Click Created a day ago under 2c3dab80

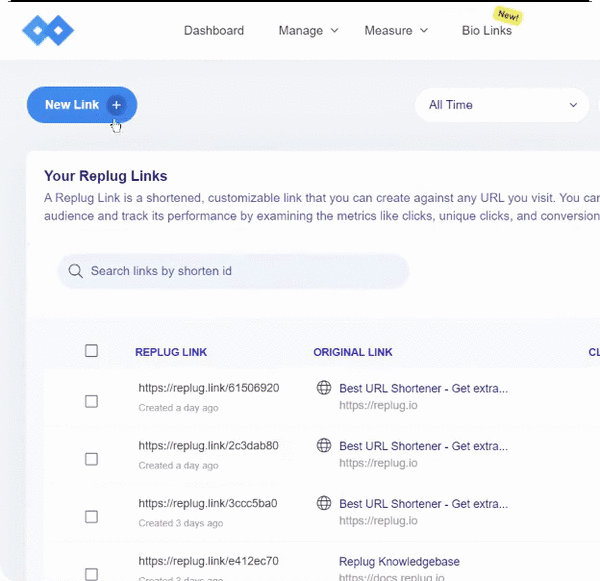(178, 465)
